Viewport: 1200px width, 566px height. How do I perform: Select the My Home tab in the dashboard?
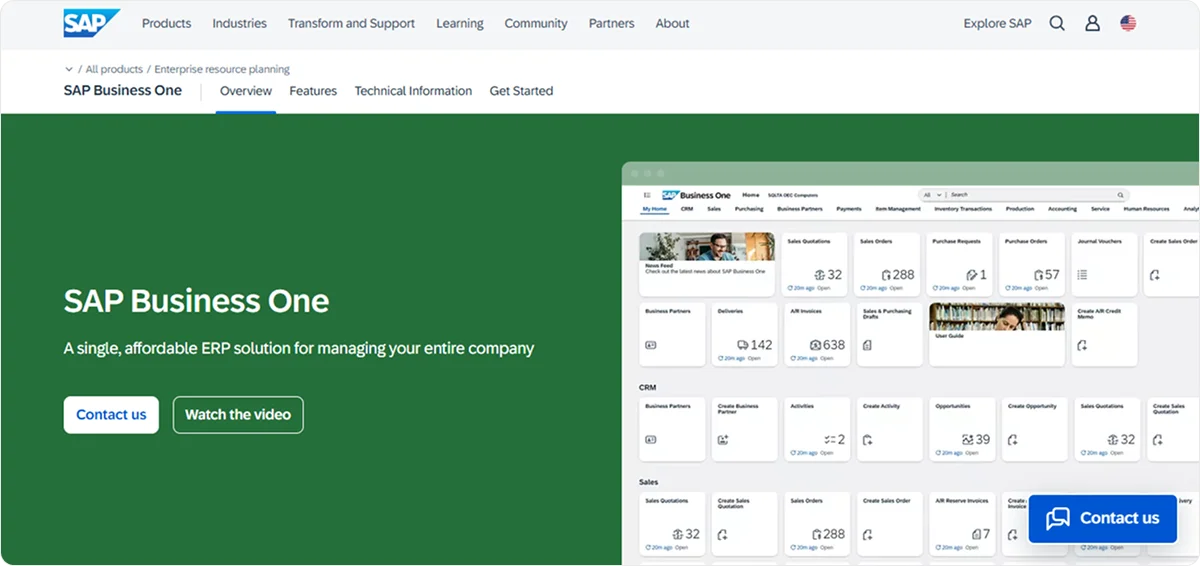(655, 209)
